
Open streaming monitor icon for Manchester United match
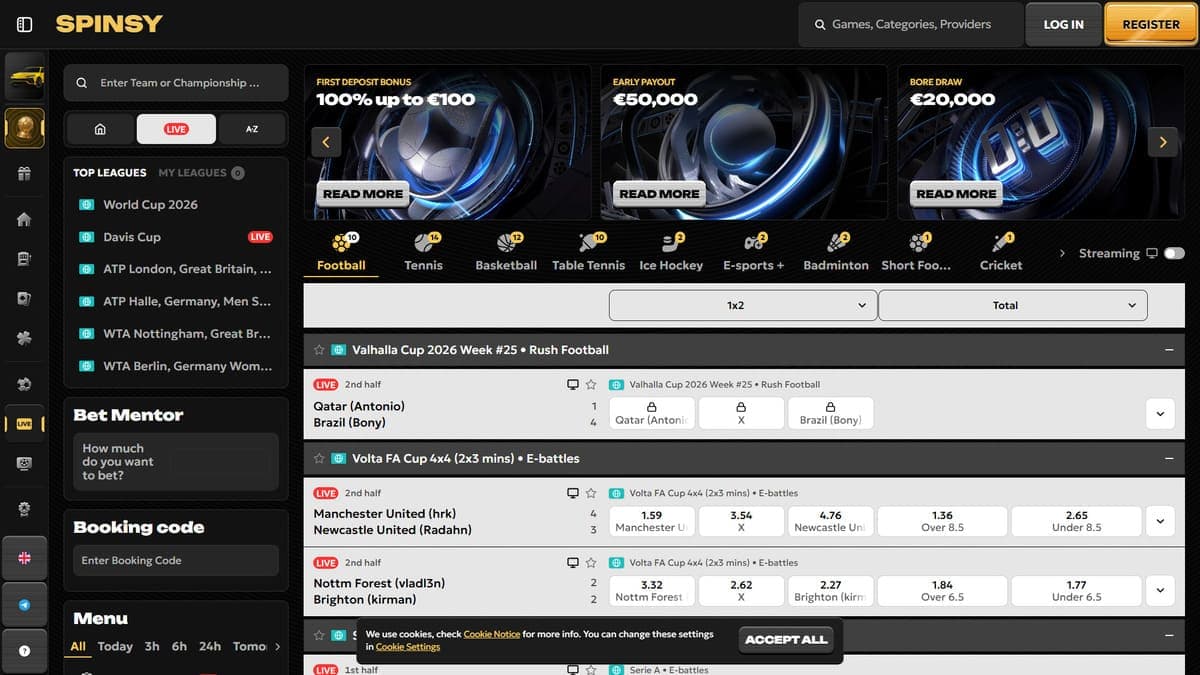pyautogui.click(x=573, y=493)
